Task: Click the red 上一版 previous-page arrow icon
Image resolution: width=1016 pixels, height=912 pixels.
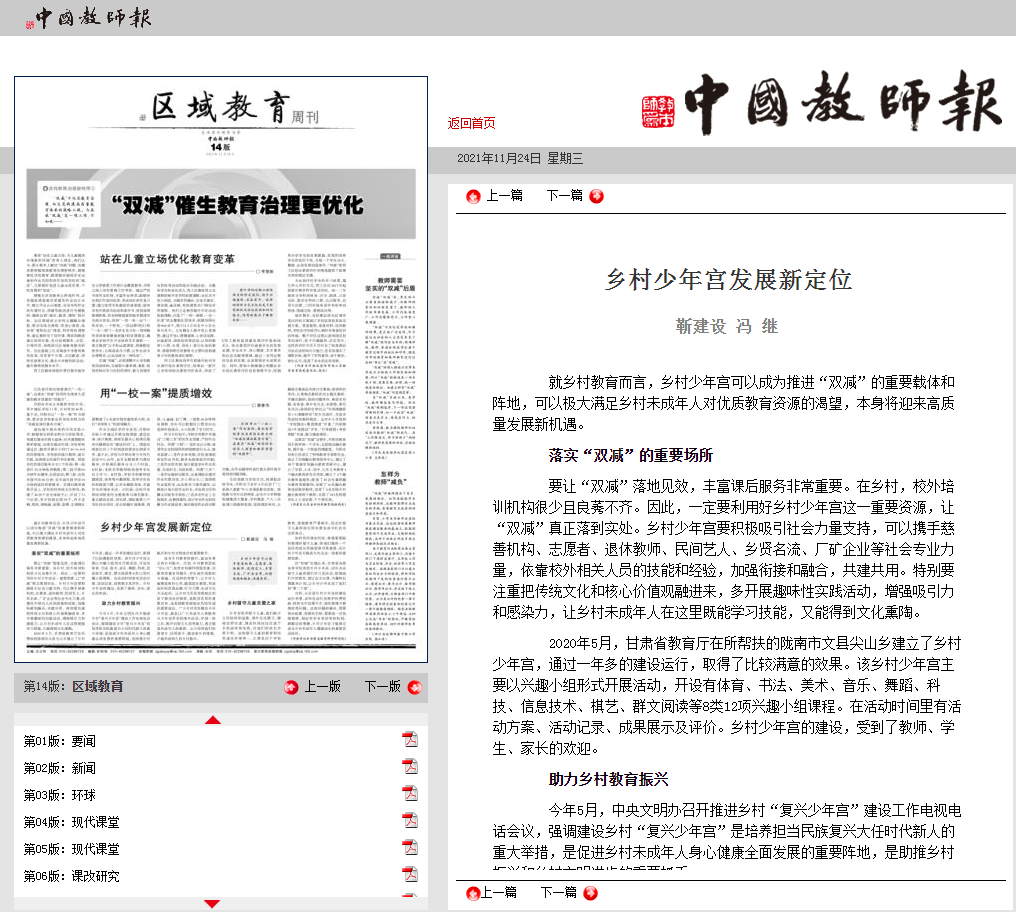Action: (292, 688)
